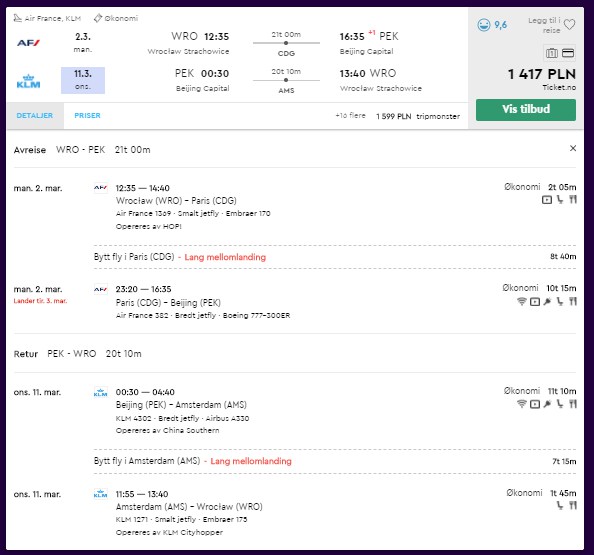Click meal icon on Wrocław–Paris flight
This screenshot has height=555, width=594.
click(x=573, y=199)
